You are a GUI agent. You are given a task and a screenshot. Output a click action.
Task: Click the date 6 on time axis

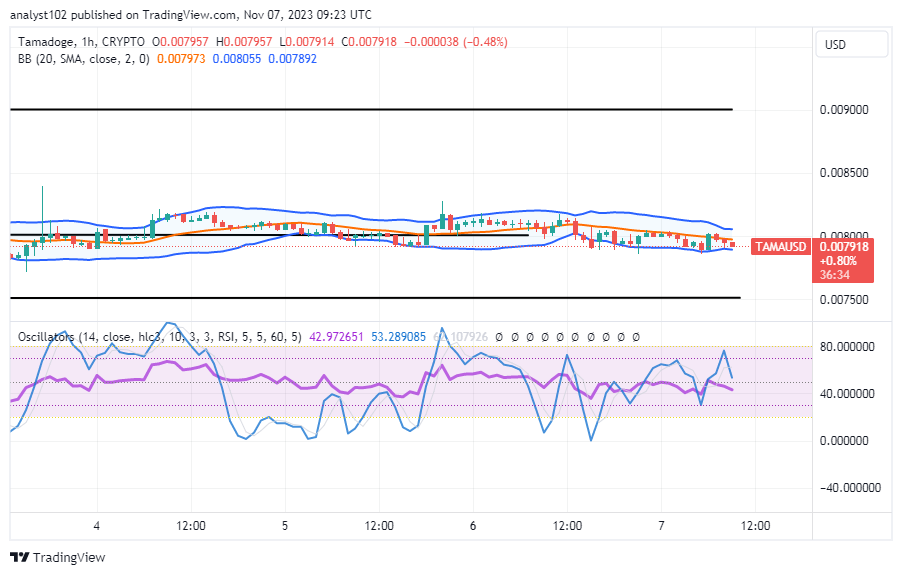[x=473, y=526]
